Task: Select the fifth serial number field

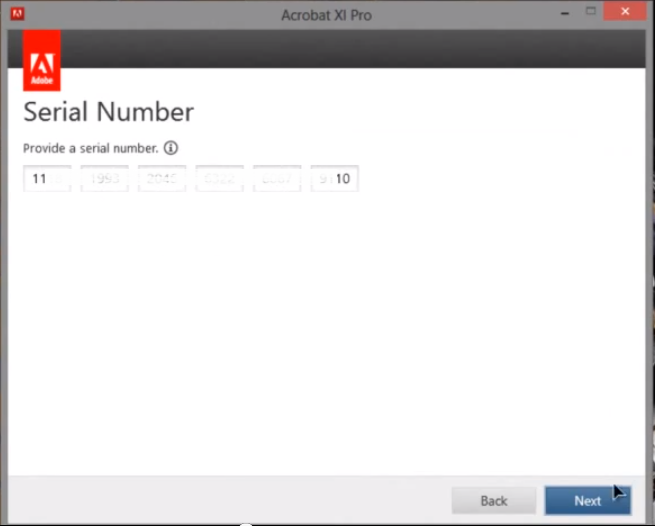Action: click(x=277, y=179)
